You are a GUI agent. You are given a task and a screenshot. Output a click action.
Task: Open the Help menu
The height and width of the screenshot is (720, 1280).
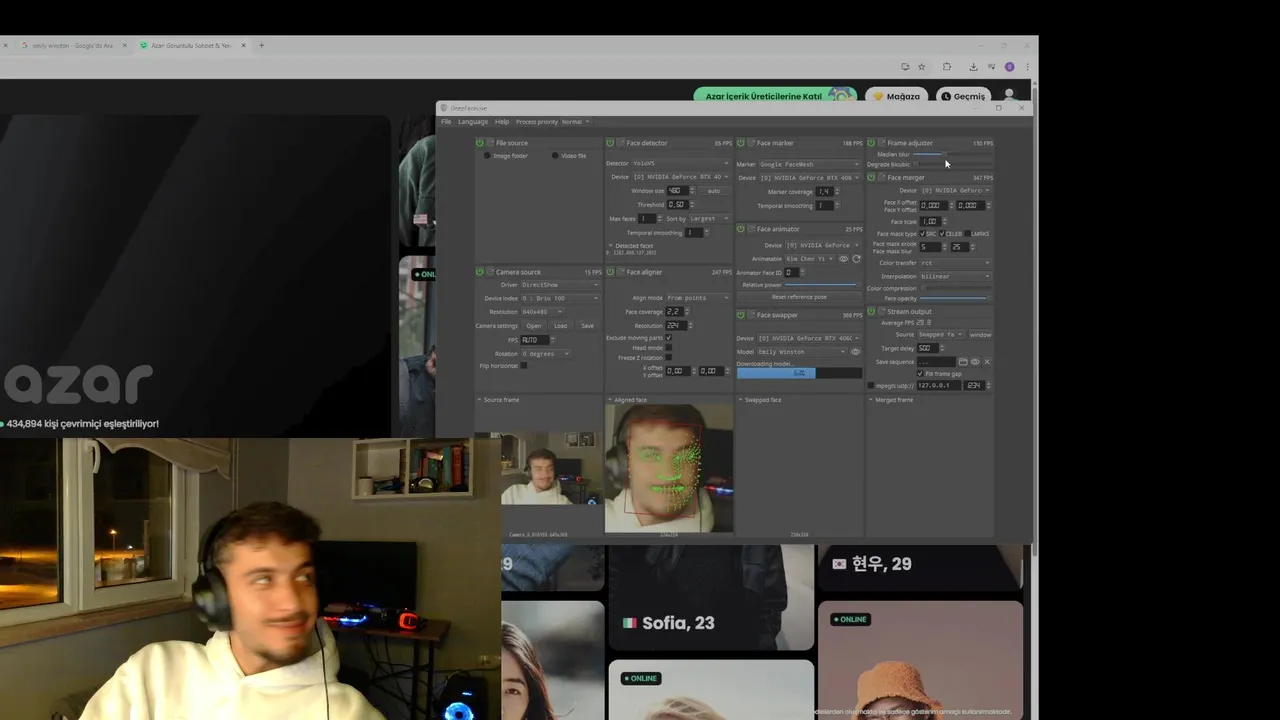coord(502,122)
